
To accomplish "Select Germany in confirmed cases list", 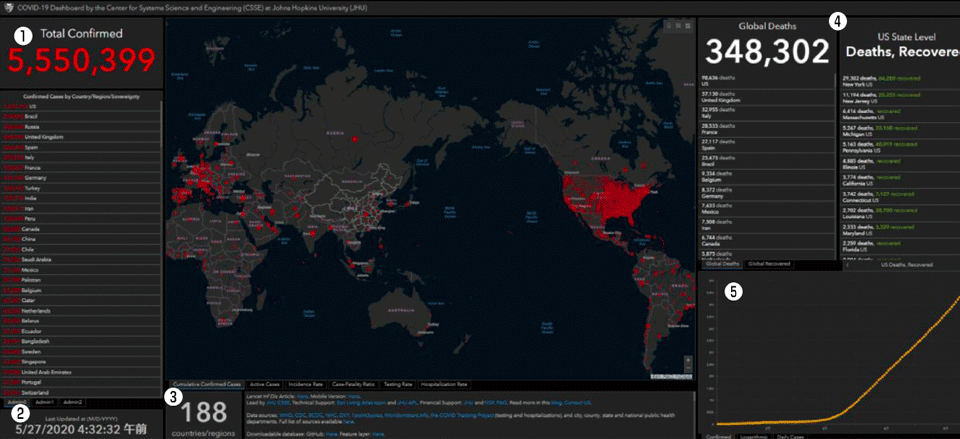I will tap(81, 178).
